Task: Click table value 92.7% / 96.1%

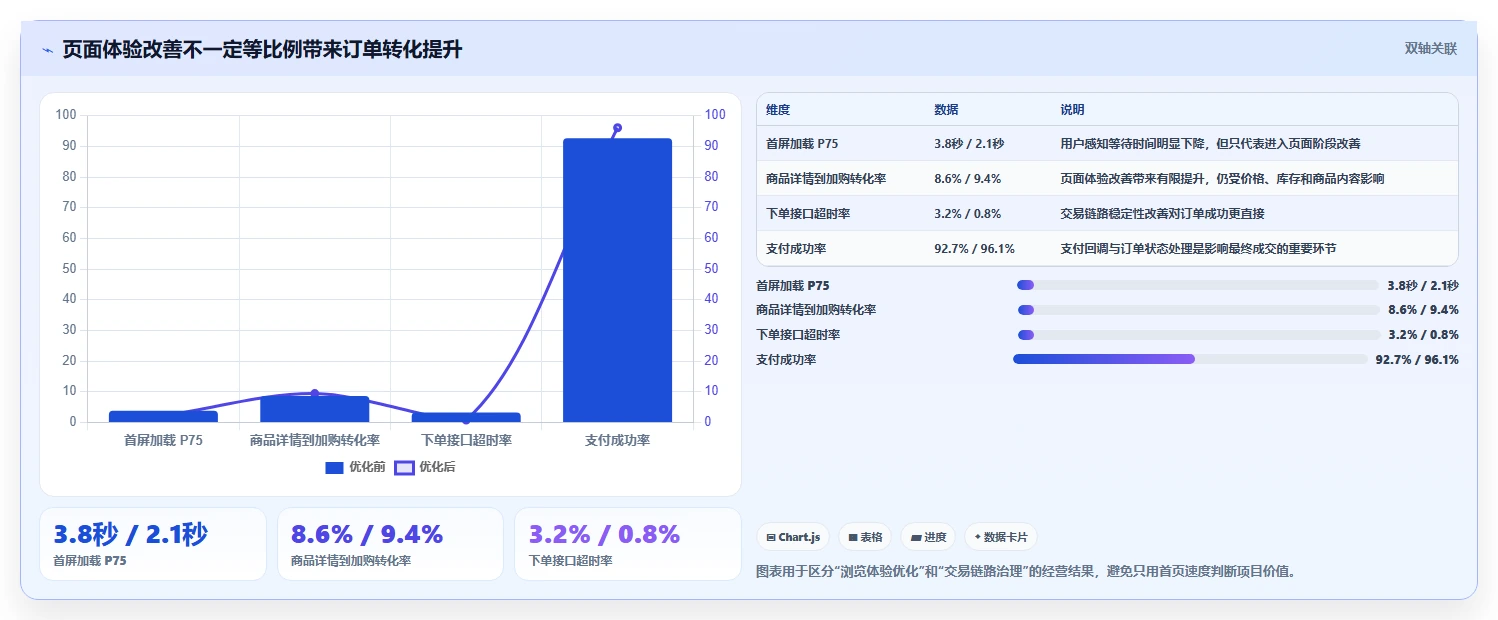Action: point(975,249)
